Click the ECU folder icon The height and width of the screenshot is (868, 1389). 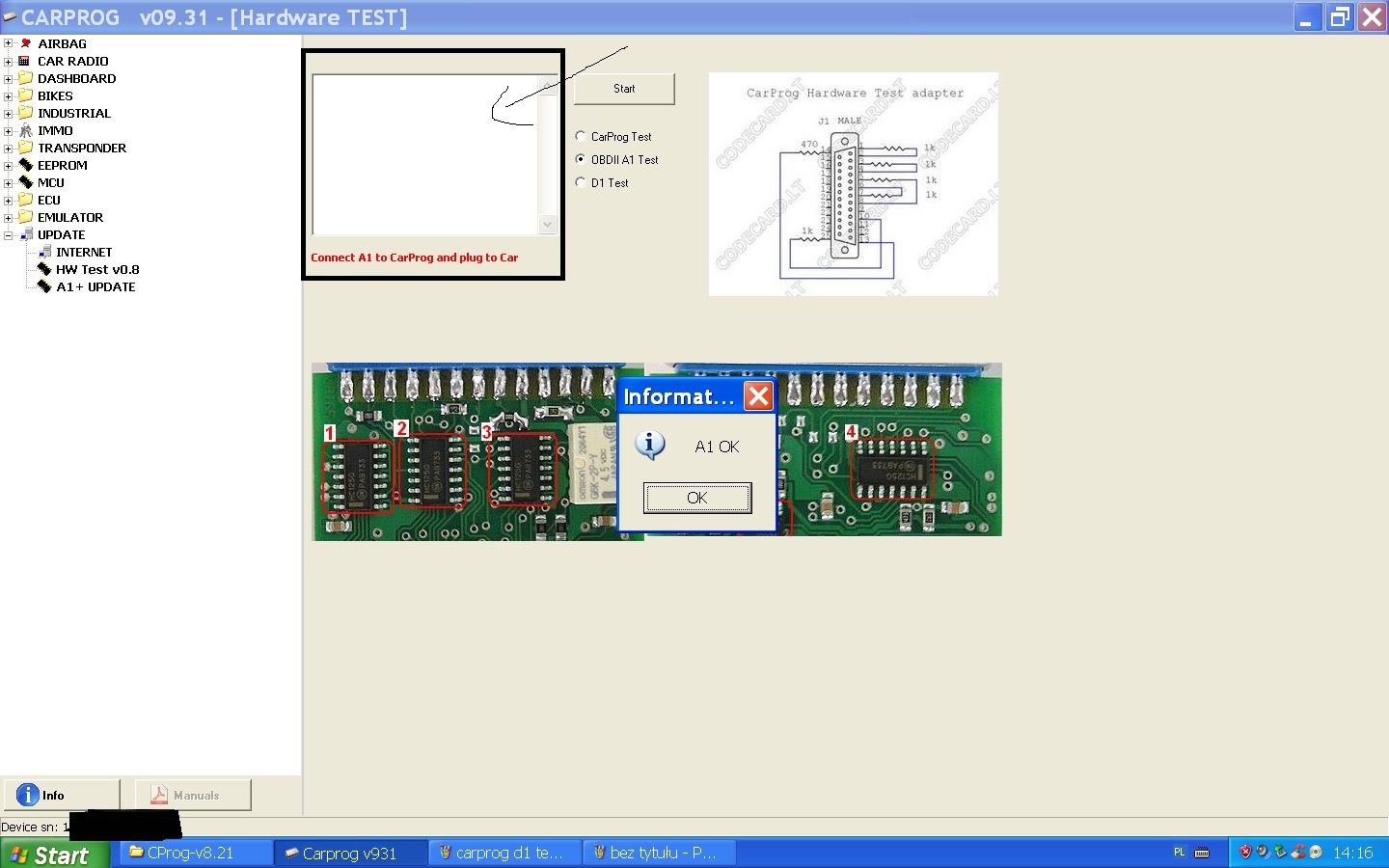point(26,200)
